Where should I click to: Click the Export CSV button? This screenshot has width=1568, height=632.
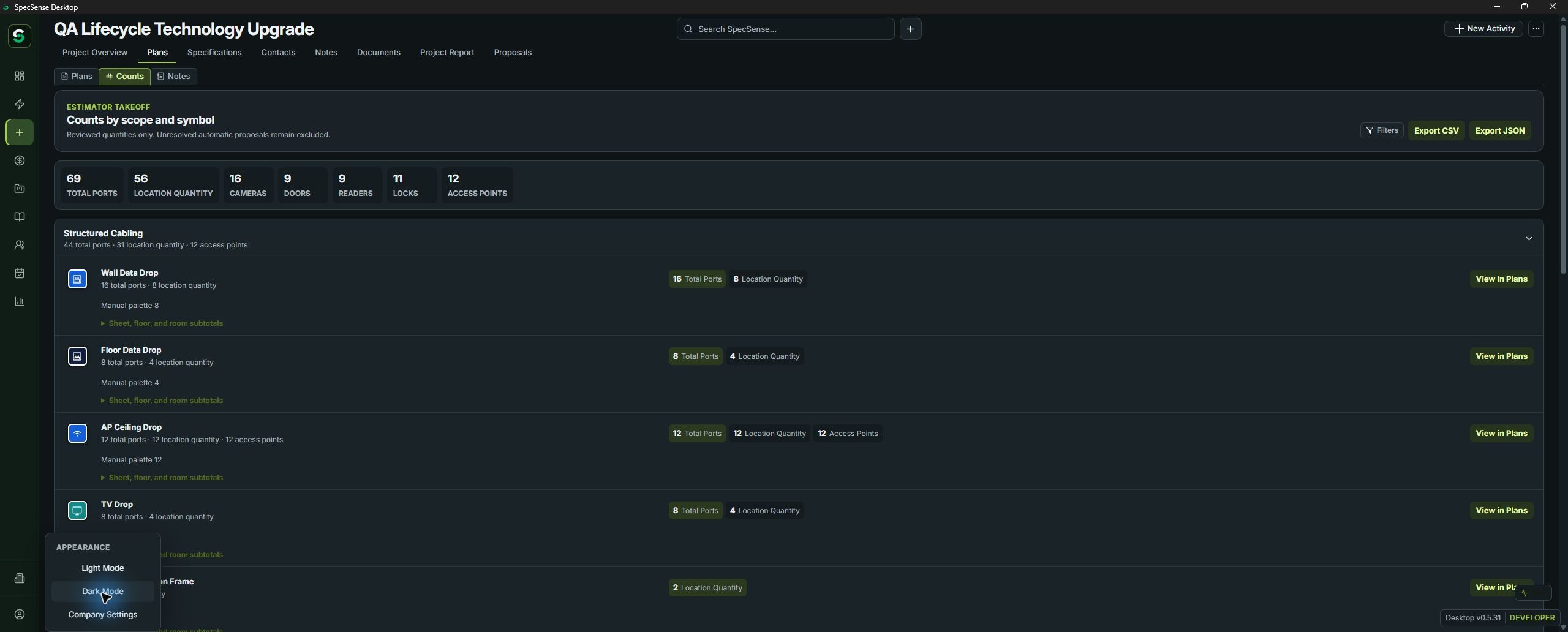pyautogui.click(x=1436, y=130)
